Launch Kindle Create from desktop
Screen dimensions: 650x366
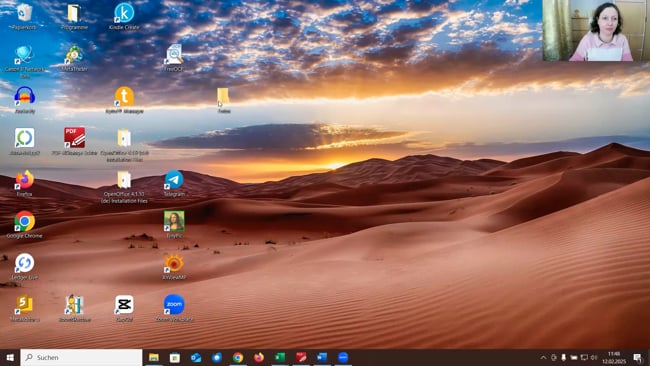(x=124, y=17)
